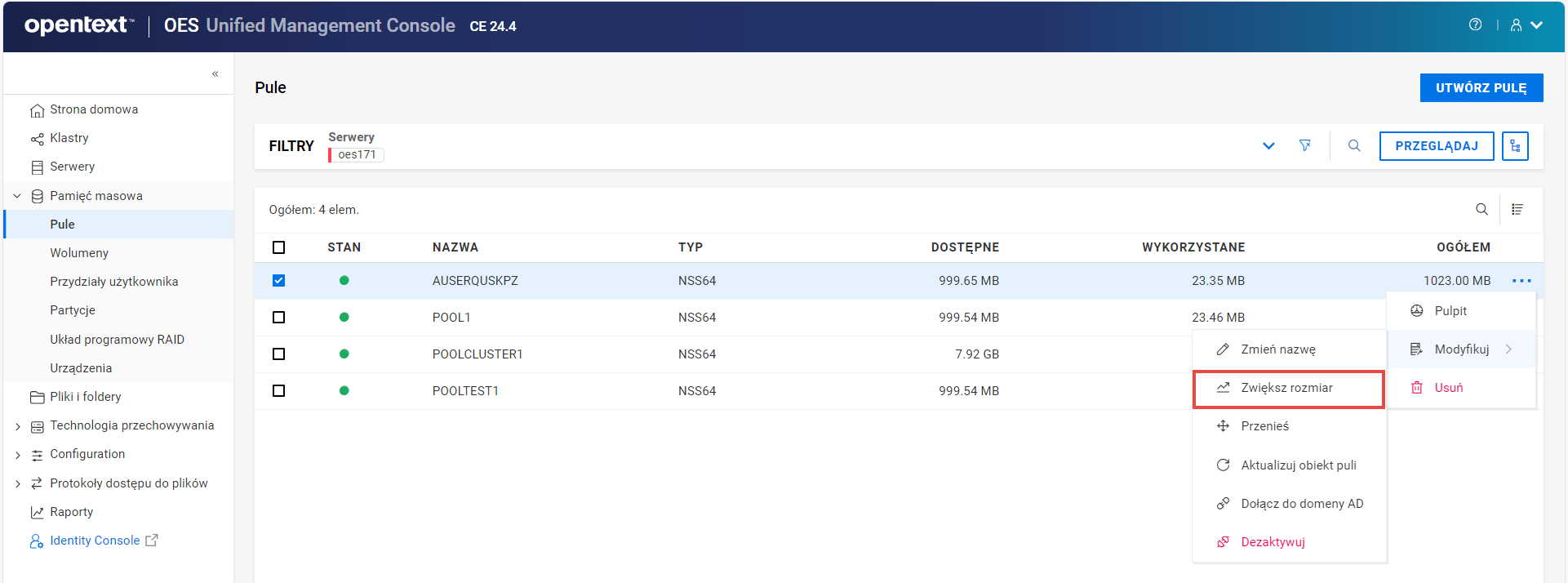The width and height of the screenshot is (1568, 583).
Task: Open the tree view icon beside Przeglądaj
Action: [1515, 146]
